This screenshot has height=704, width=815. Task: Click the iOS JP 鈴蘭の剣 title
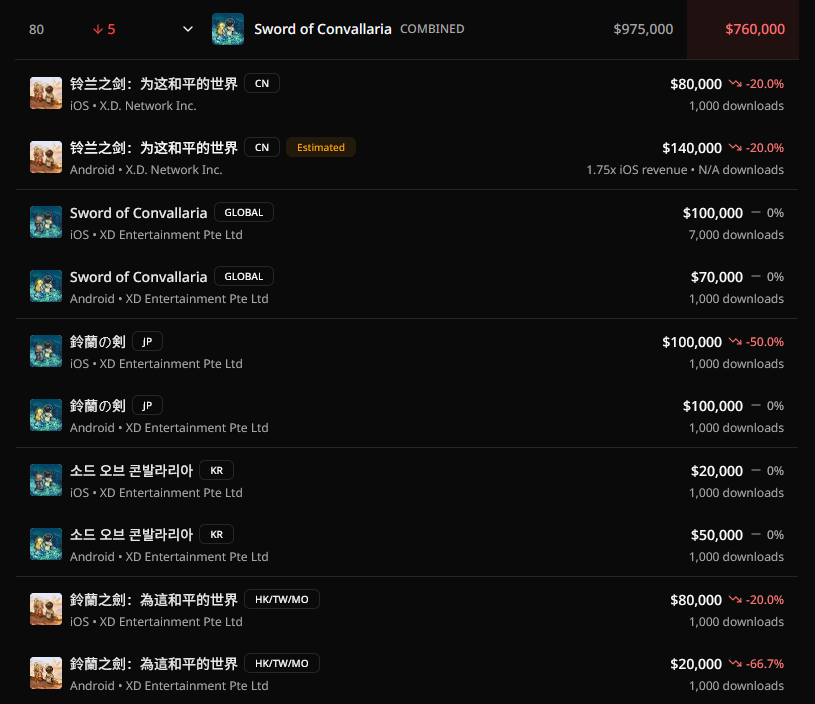(x=98, y=342)
